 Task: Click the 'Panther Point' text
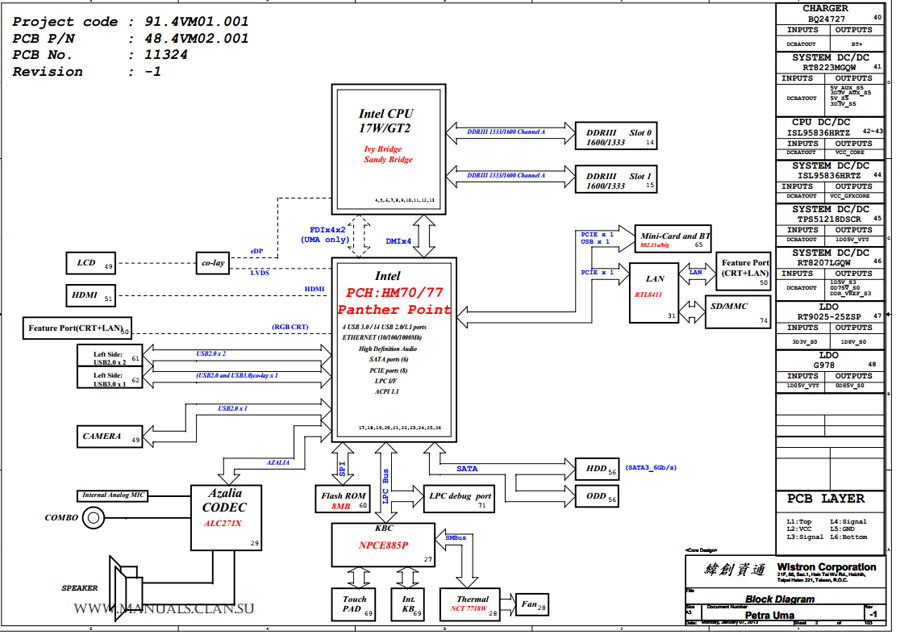[x=394, y=310]
